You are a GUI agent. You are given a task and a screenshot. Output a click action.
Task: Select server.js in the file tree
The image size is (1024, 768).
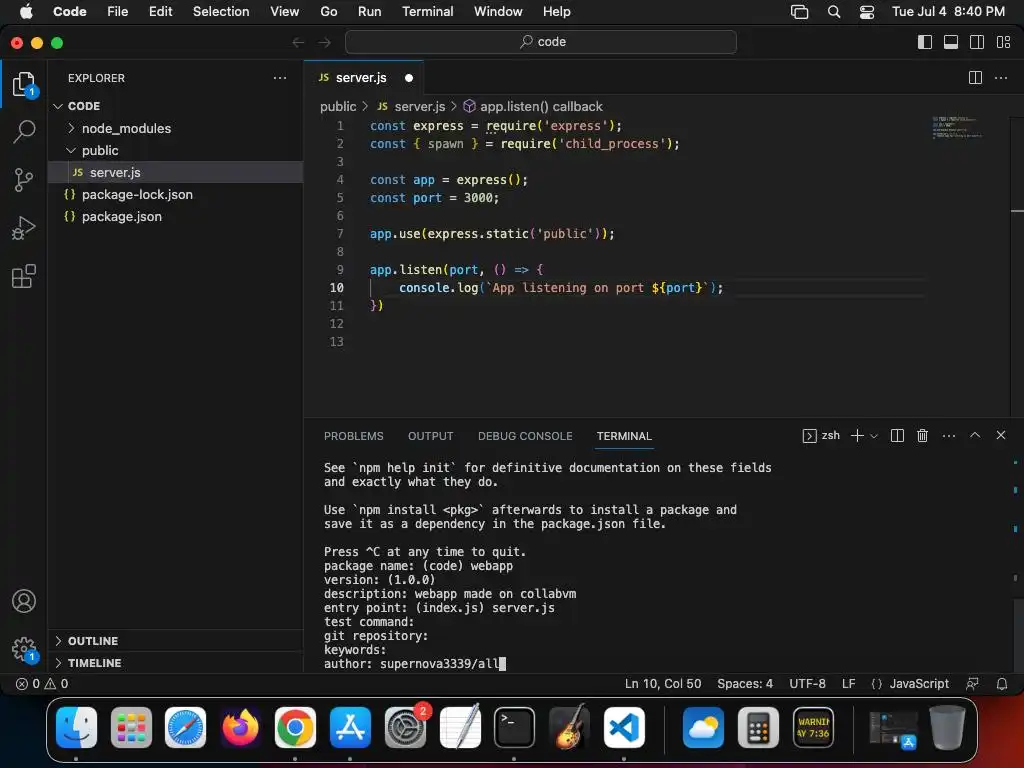pyautogui.click(x=176, y=172)
